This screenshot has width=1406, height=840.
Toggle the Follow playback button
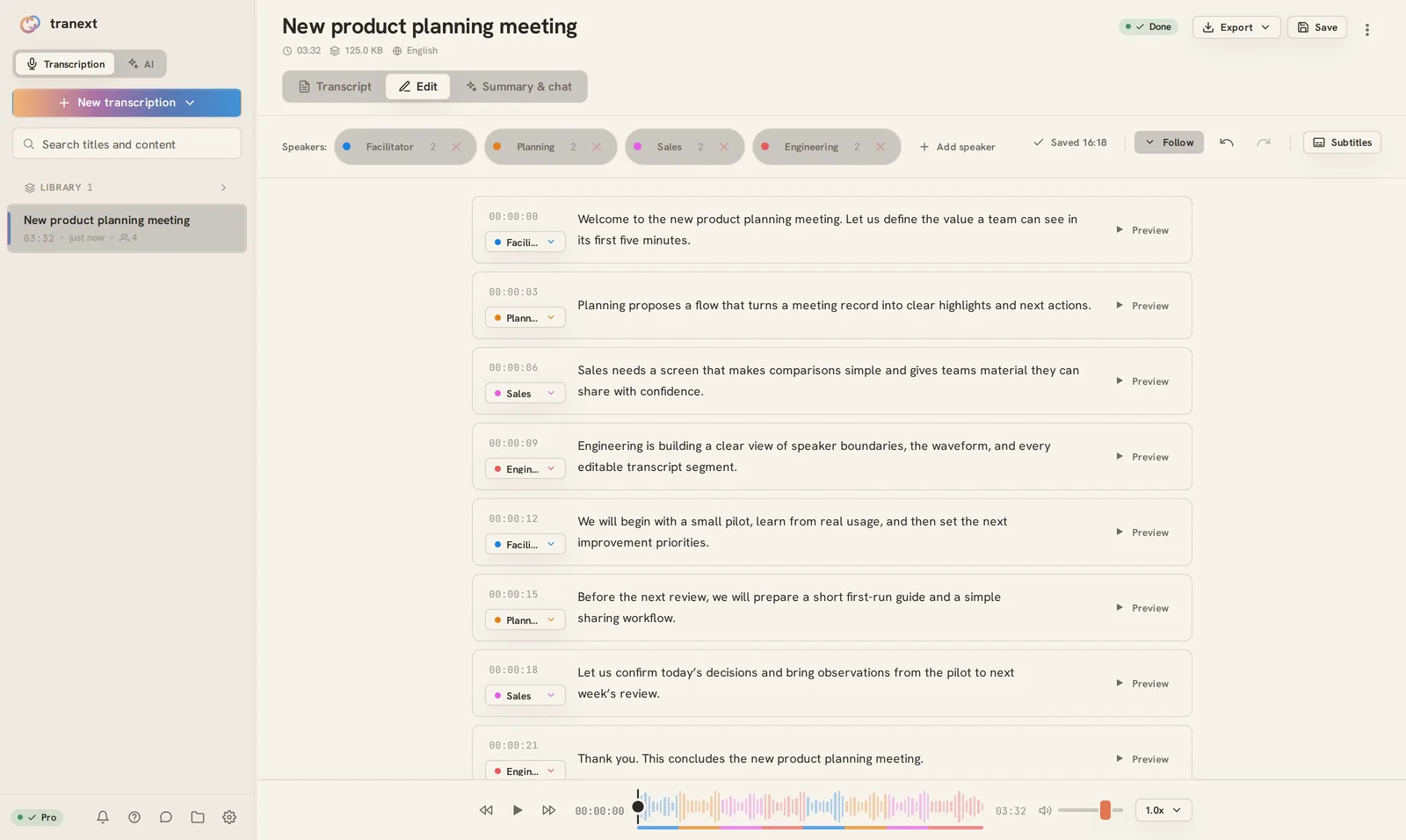tap(1170, 142)
